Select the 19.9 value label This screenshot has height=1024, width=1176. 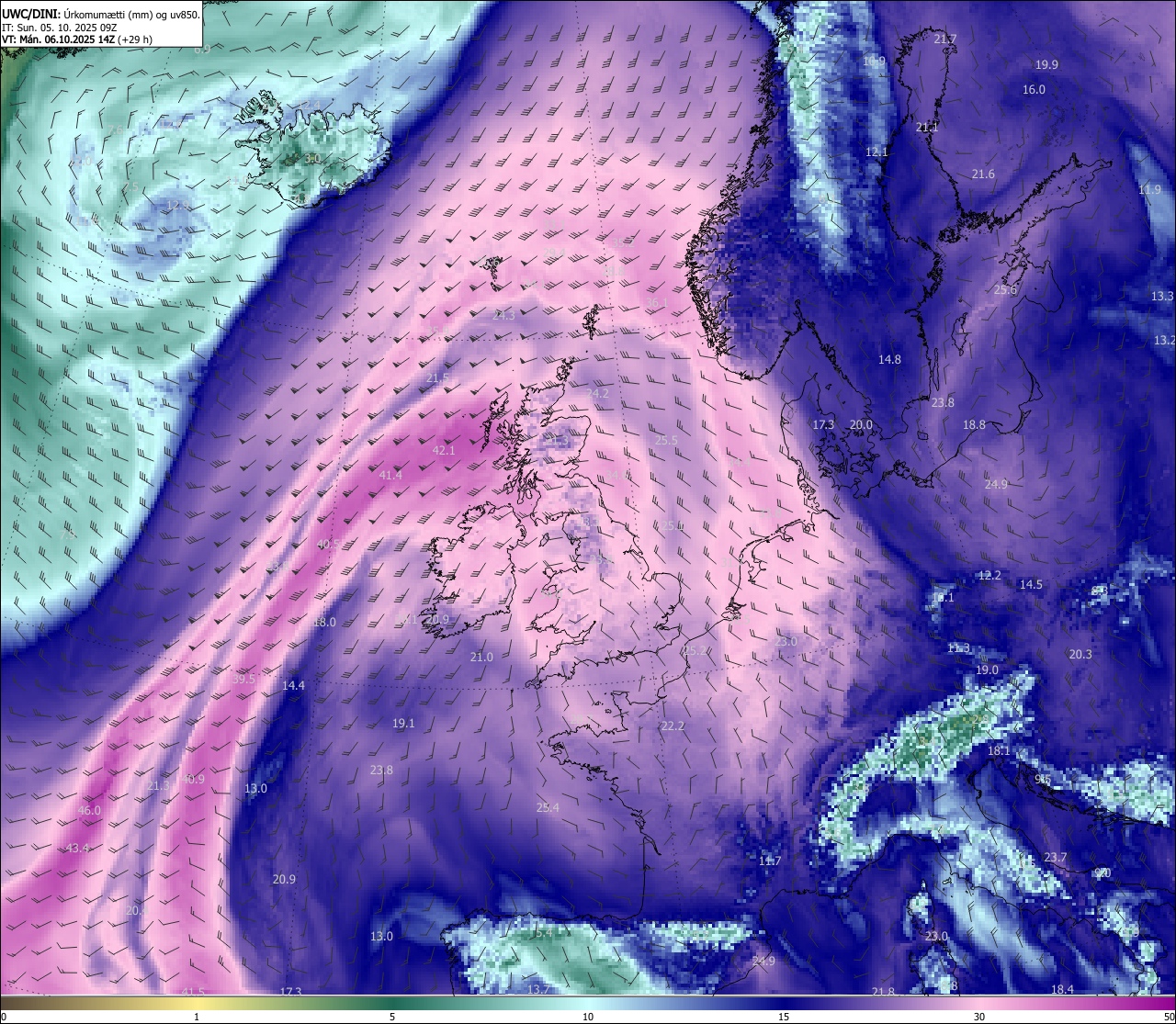coord(1046,64)
